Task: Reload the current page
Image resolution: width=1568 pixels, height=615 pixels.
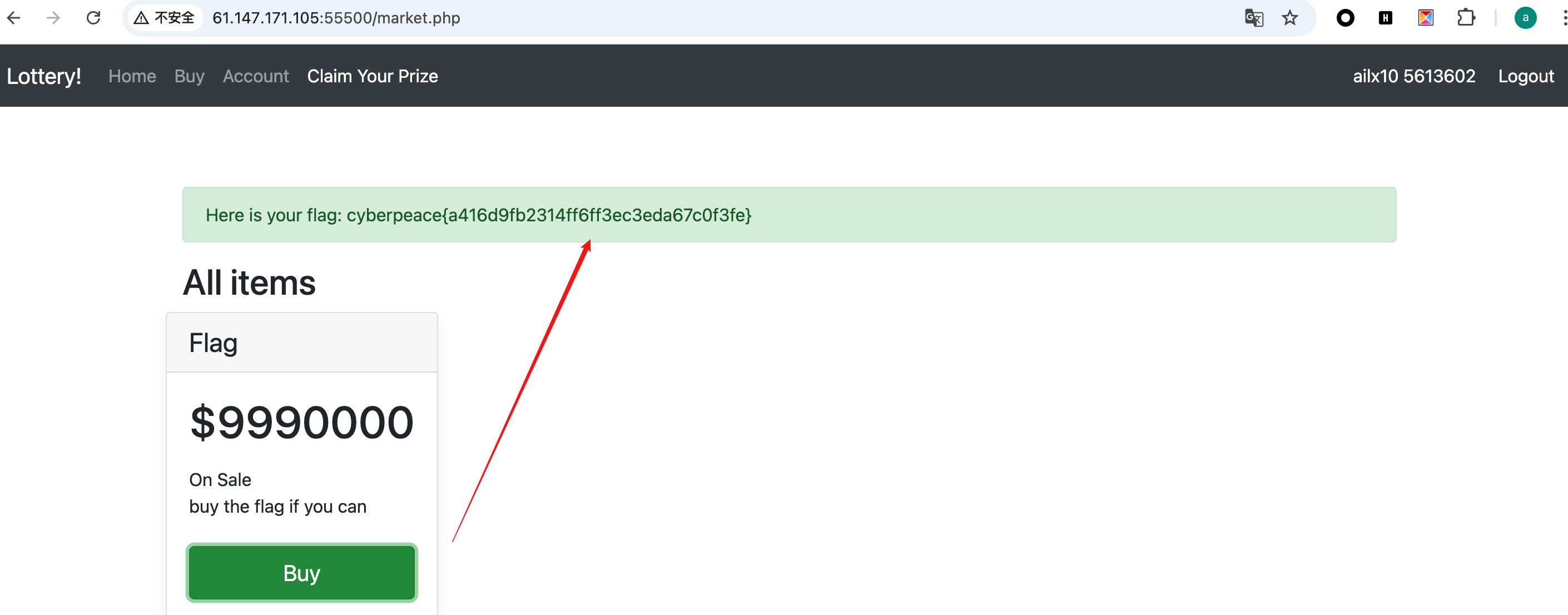Action: (x=93, y=18)
